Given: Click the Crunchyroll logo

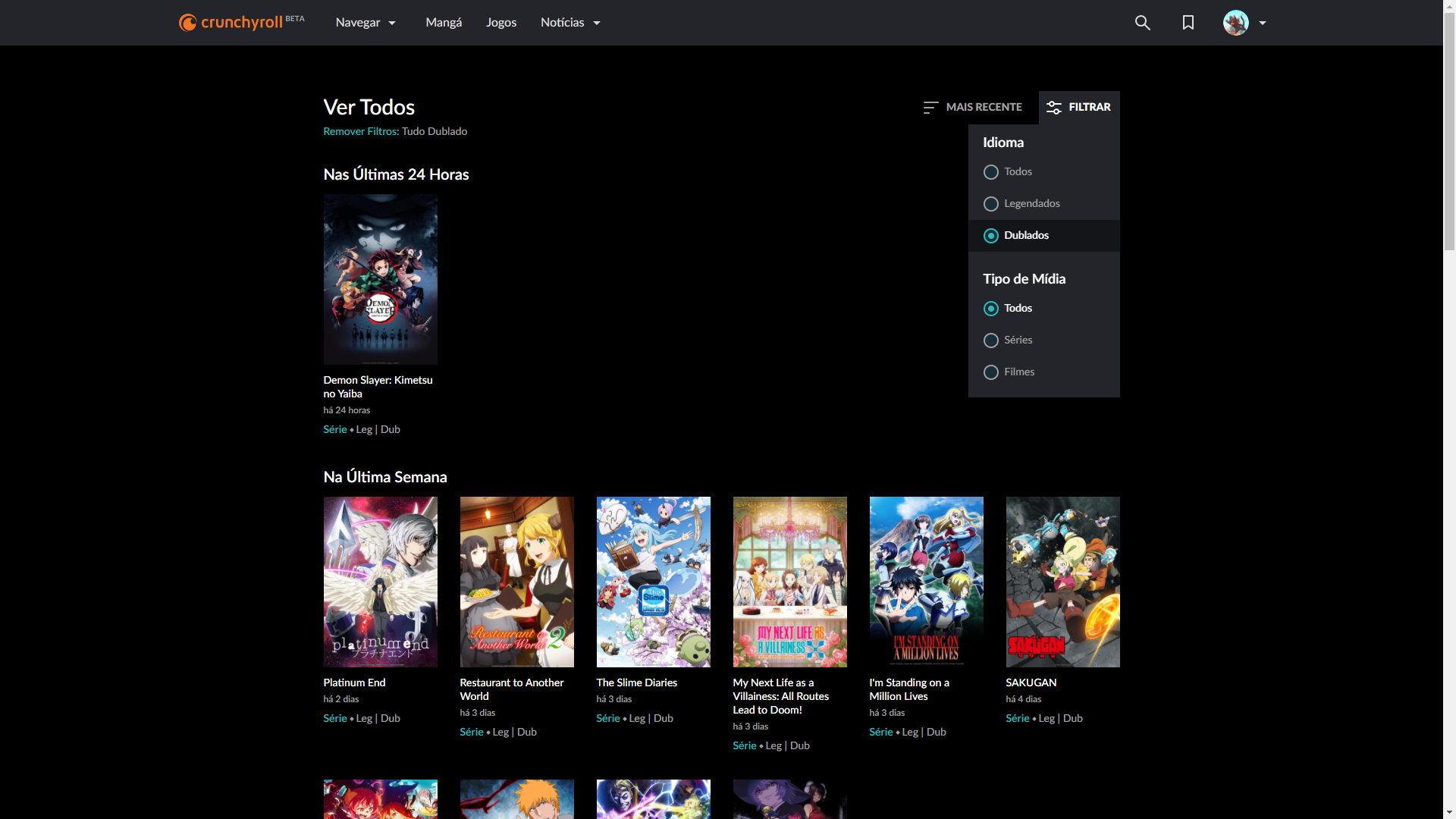Looking at the screenshot, I should point(241,22).
